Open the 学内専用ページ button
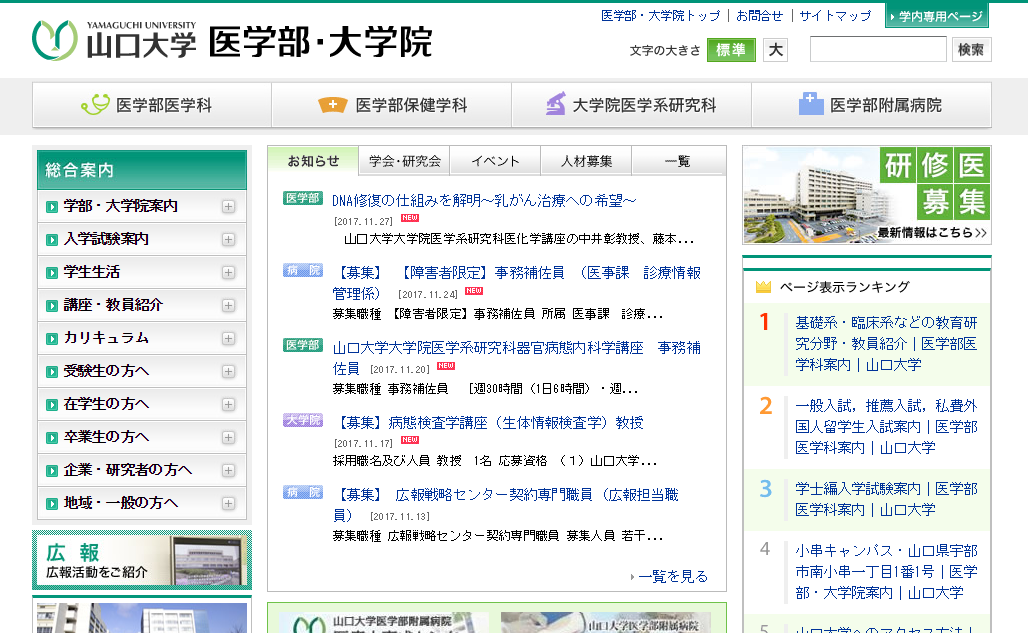 coord(937,16)
